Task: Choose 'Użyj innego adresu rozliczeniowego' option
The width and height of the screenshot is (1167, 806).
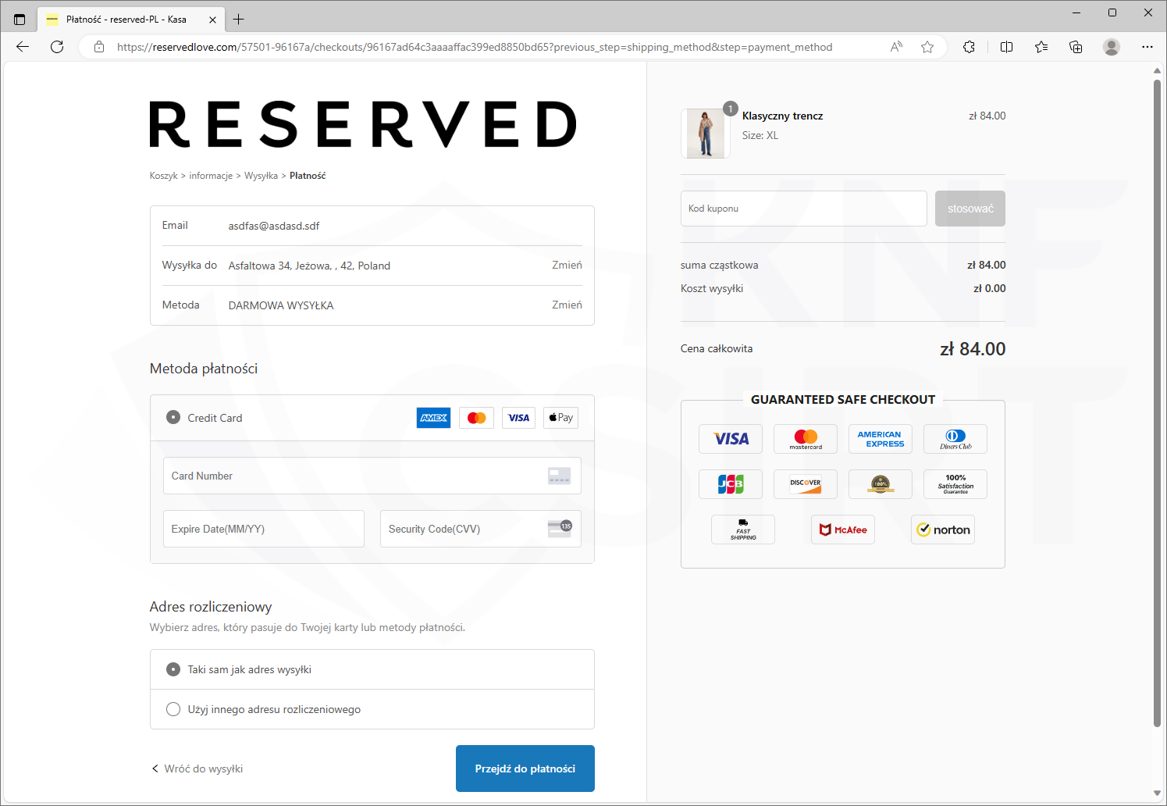Action: point(173,709)
